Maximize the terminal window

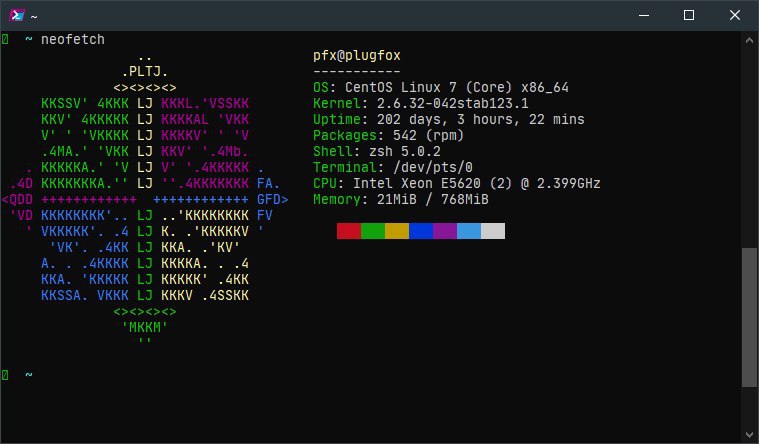(x=689, y=15)
